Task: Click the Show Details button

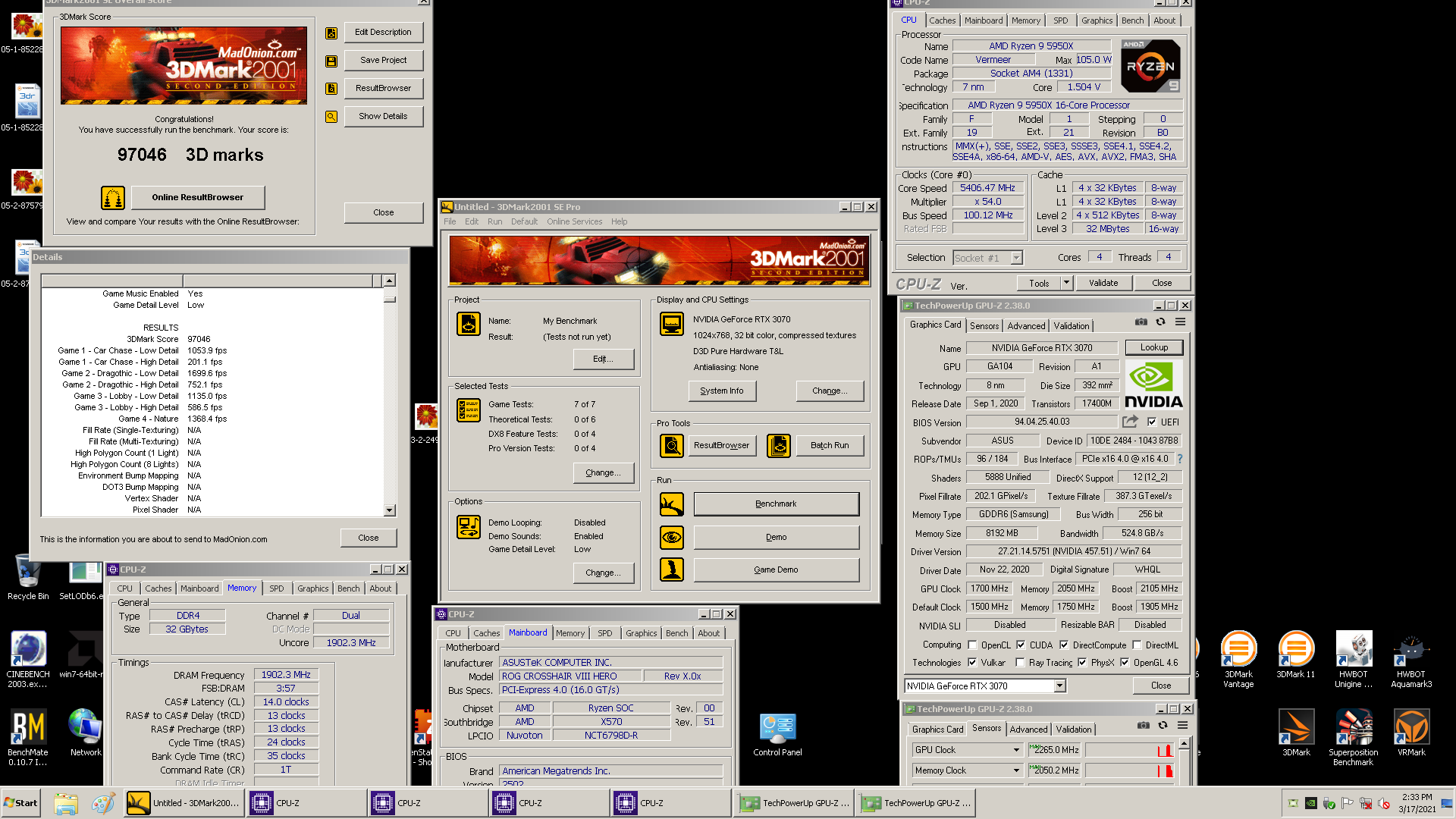Action: (384, 117)
